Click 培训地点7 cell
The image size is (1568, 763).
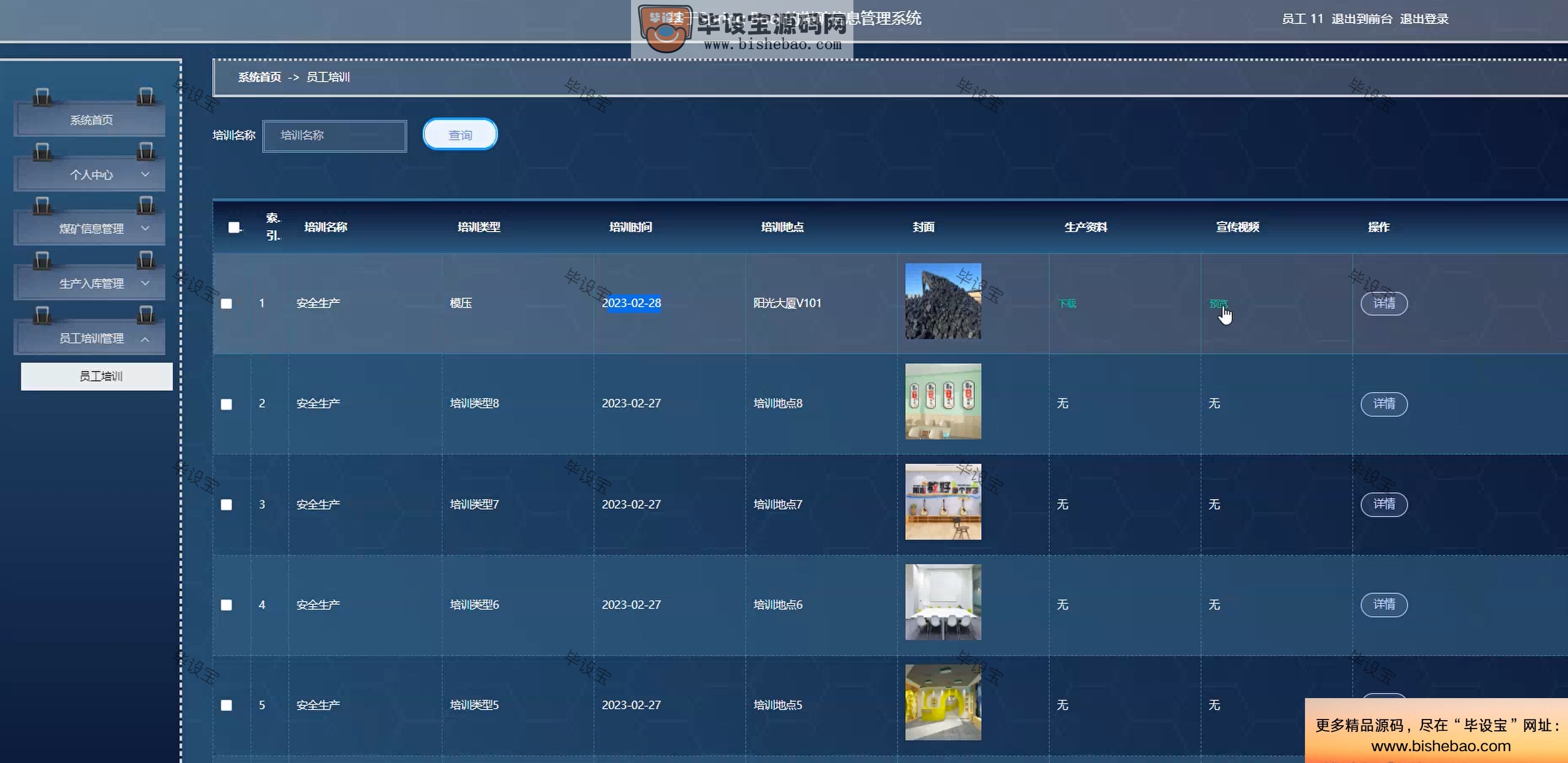point(778,505)
